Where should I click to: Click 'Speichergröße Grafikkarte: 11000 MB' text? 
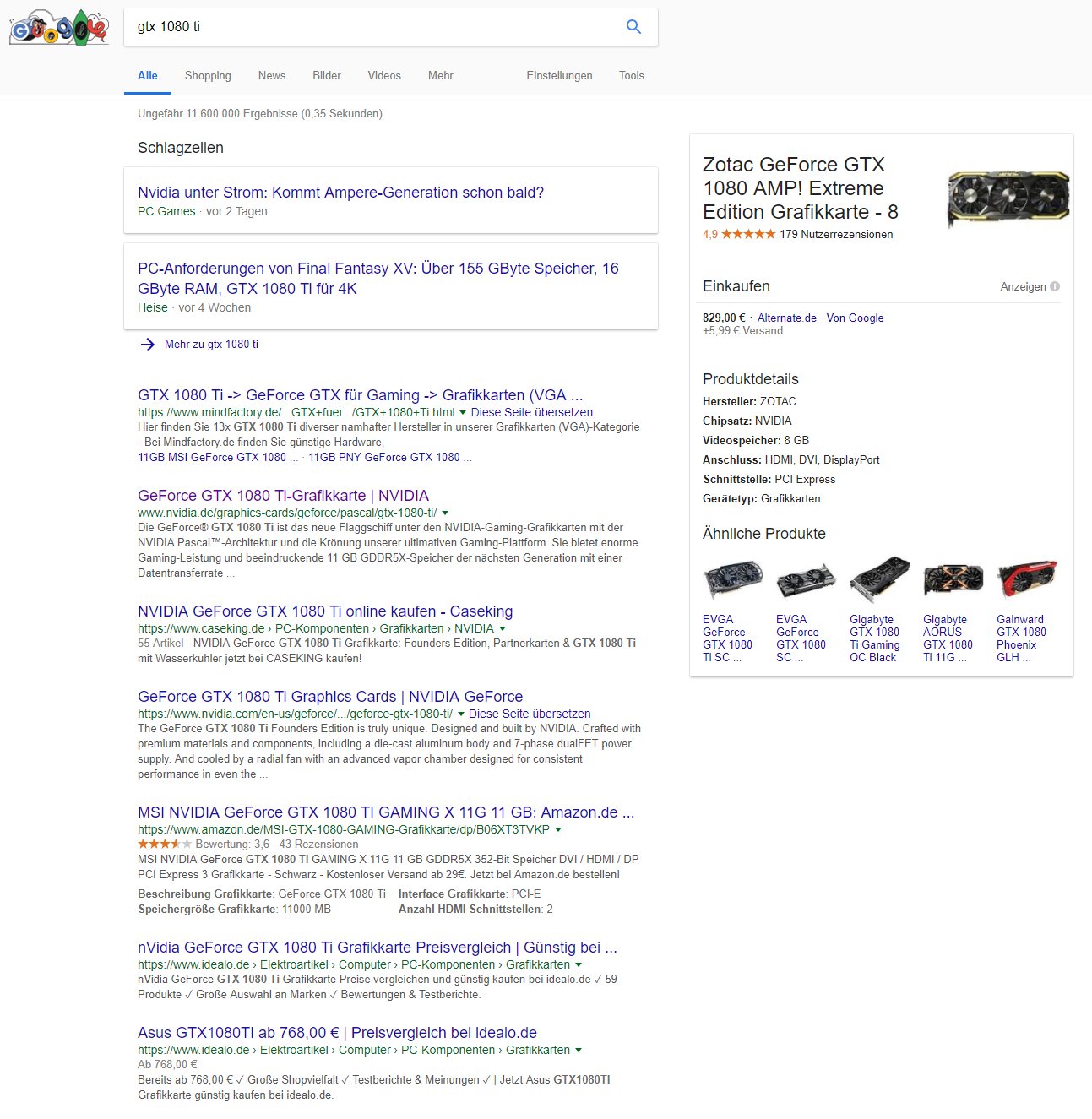(235, 910)
